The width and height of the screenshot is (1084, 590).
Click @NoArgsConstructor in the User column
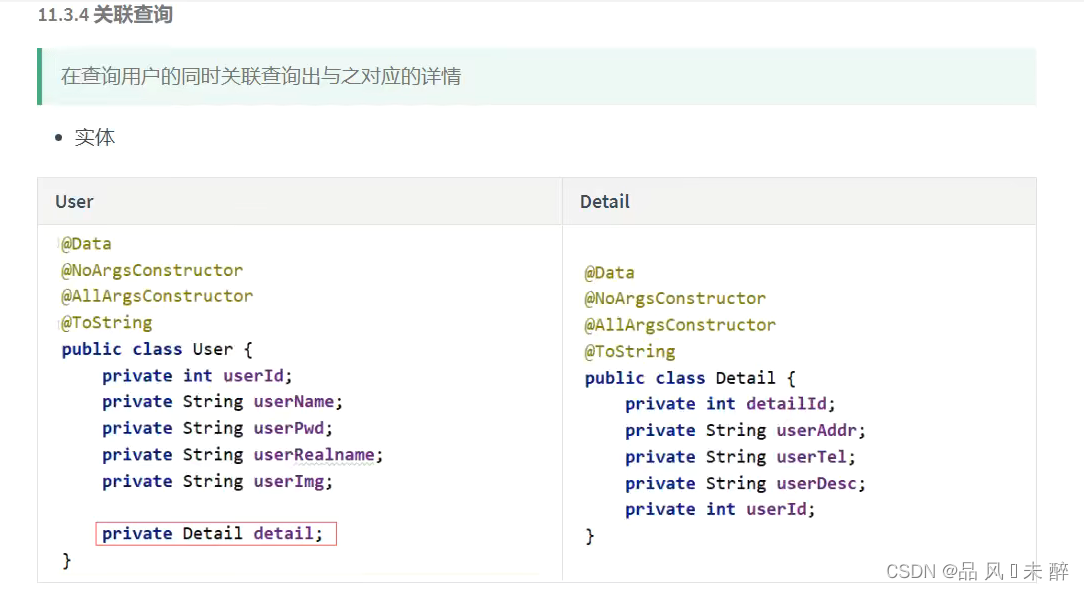pyautogui.click(x=152, y=270)
